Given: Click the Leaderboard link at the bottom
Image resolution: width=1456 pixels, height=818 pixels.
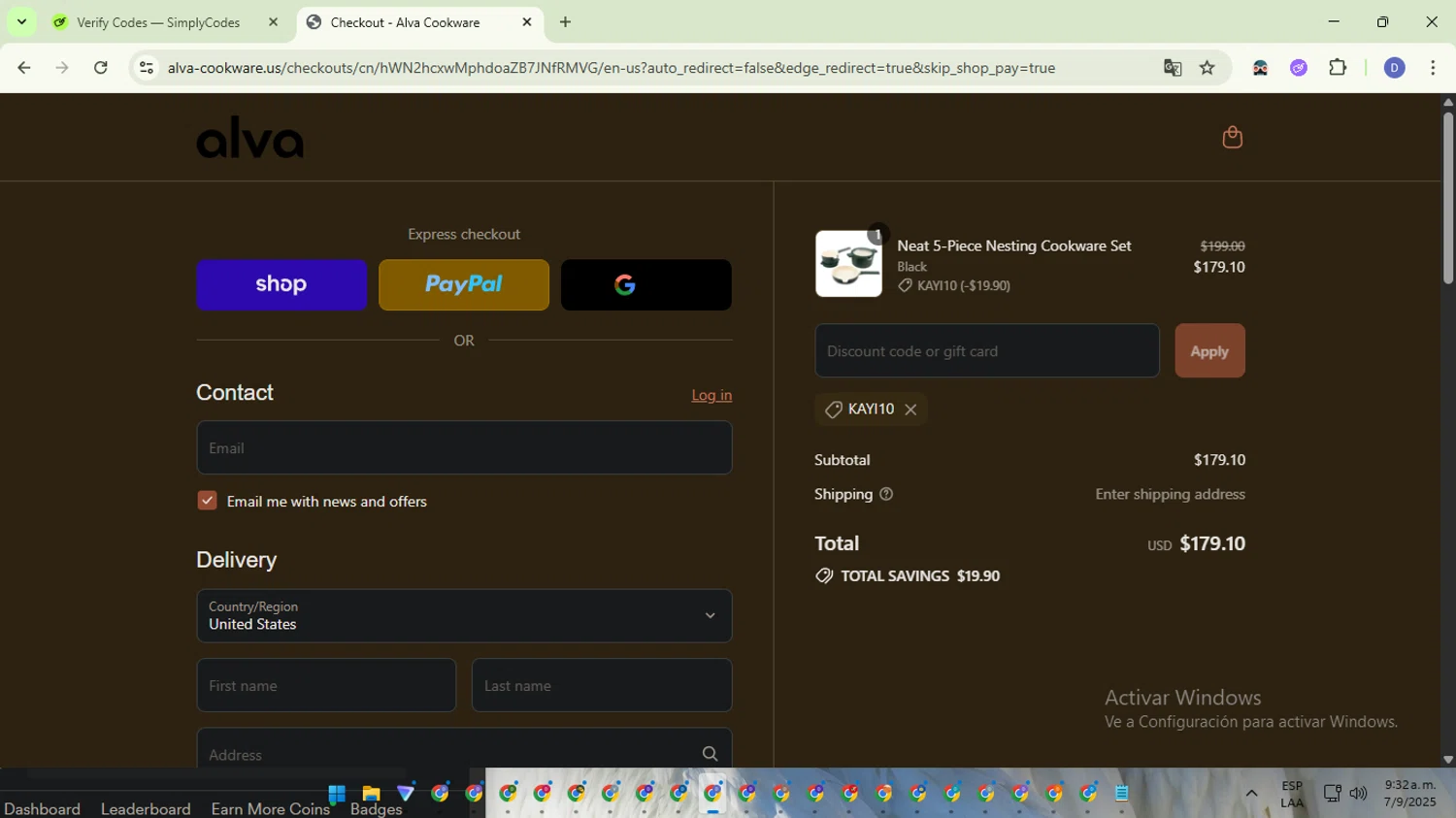Looking at the screenshot, I should pyautogui.click(x=146, y=809).
